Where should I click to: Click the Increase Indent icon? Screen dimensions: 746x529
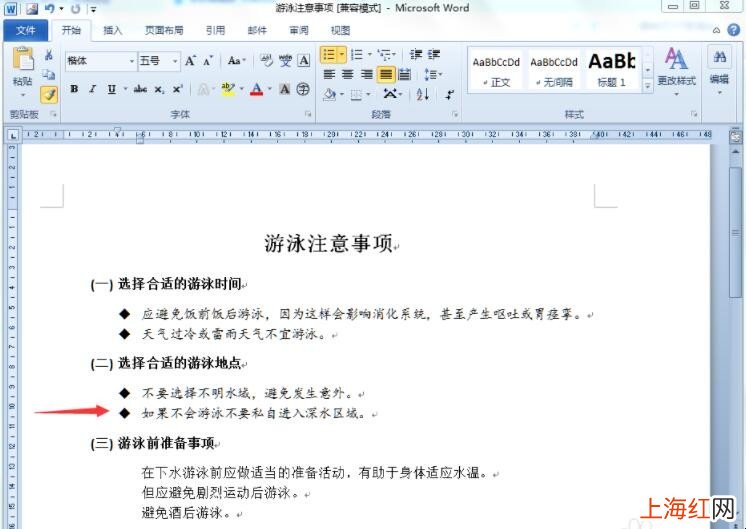click(x=433, y=54)
